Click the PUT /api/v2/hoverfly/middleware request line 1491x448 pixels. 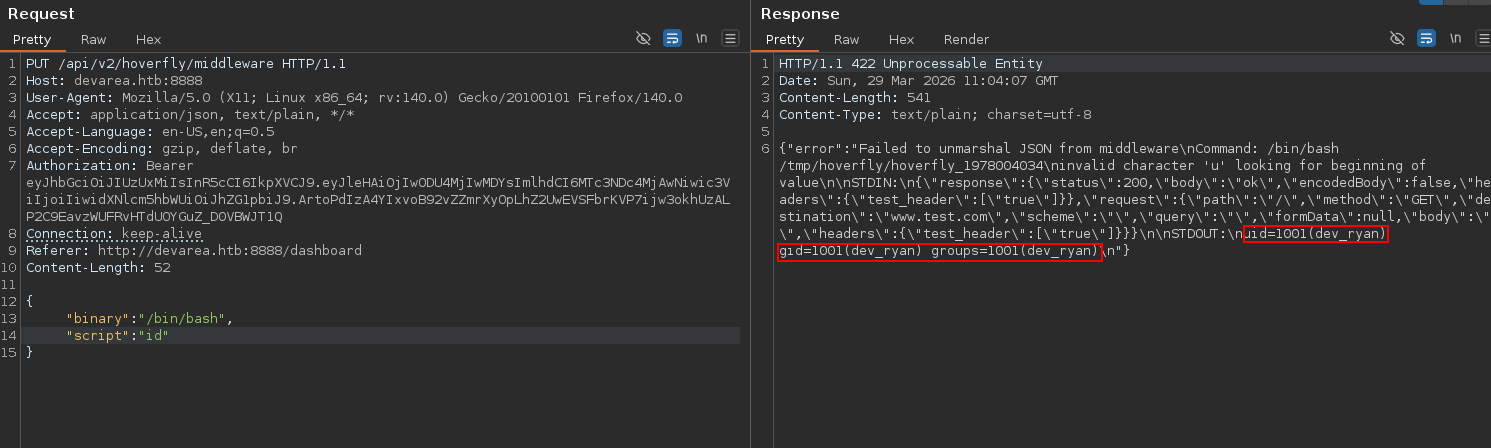click(186, 64)
